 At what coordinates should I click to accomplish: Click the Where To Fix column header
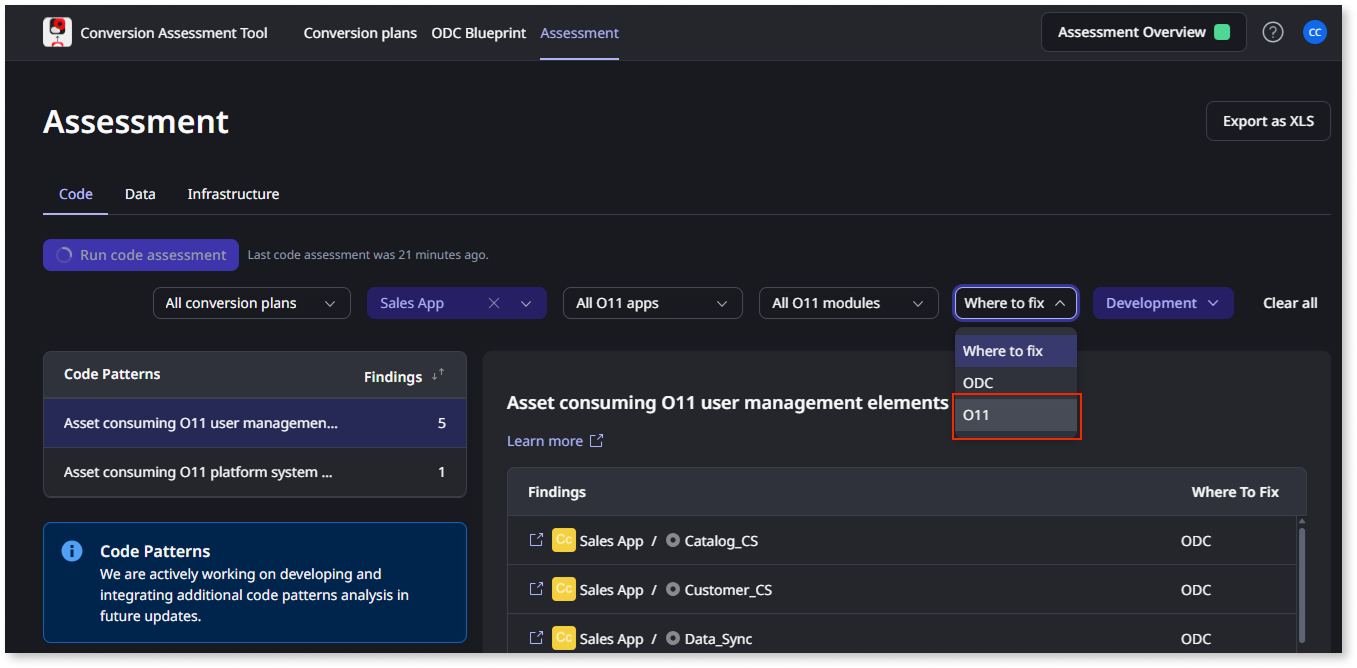pos(1235,492)
